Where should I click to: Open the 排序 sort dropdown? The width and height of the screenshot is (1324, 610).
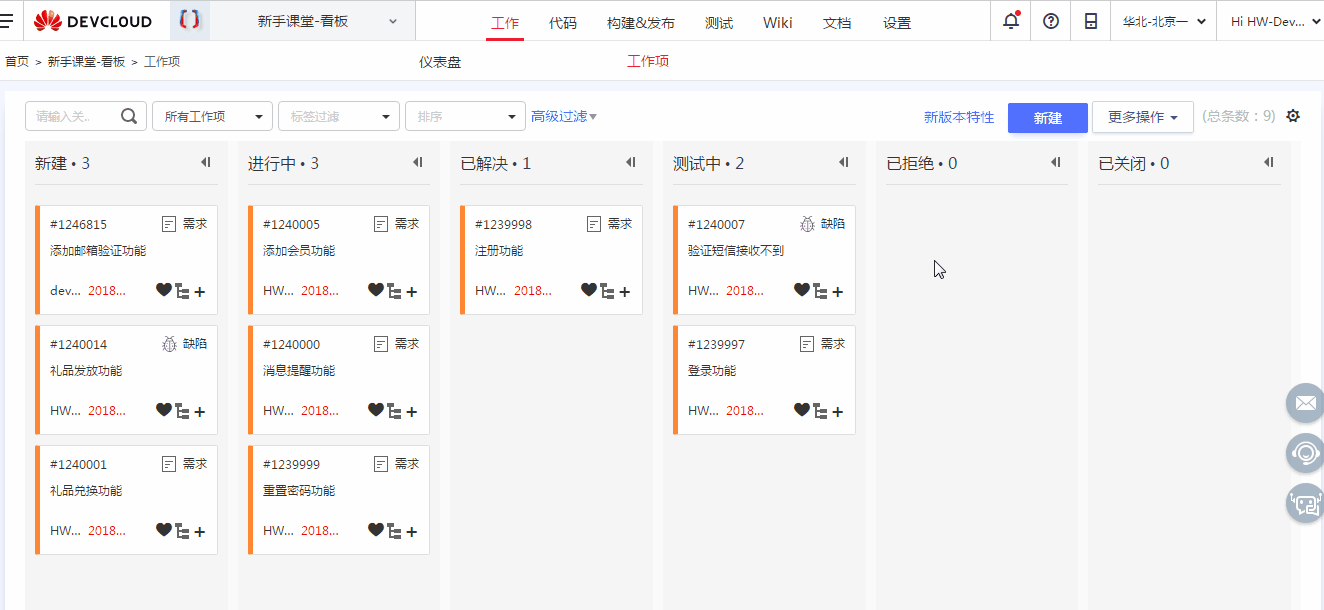click(464, 115)
